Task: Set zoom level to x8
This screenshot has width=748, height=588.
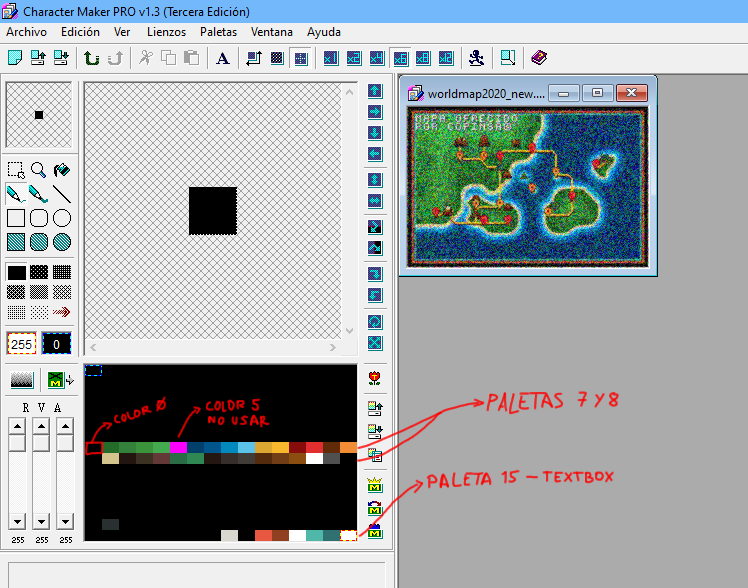Action: (x=423, y=58)
